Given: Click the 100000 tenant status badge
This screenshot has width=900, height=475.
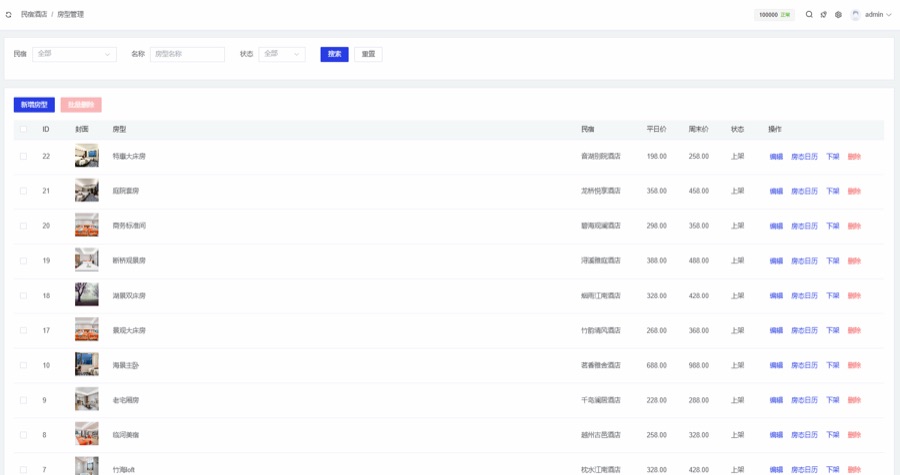Looking at the screenshot, I should tap(774, 15).
